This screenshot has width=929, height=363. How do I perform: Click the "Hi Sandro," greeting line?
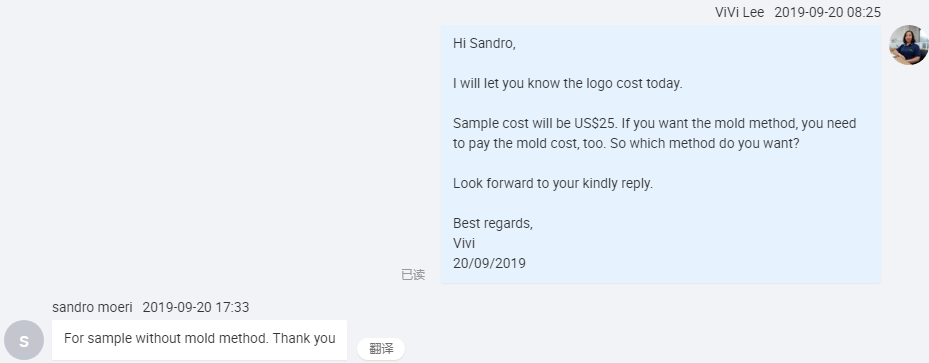(484, 43)
